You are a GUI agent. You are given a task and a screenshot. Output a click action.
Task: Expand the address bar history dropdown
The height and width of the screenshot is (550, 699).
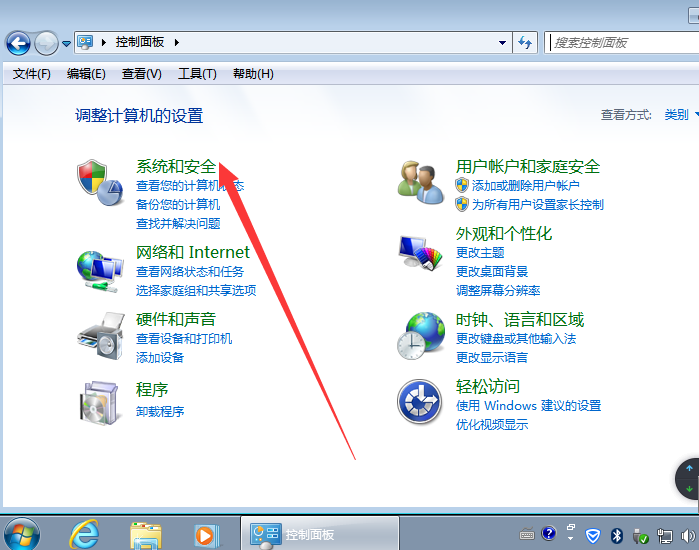(502, 43)
